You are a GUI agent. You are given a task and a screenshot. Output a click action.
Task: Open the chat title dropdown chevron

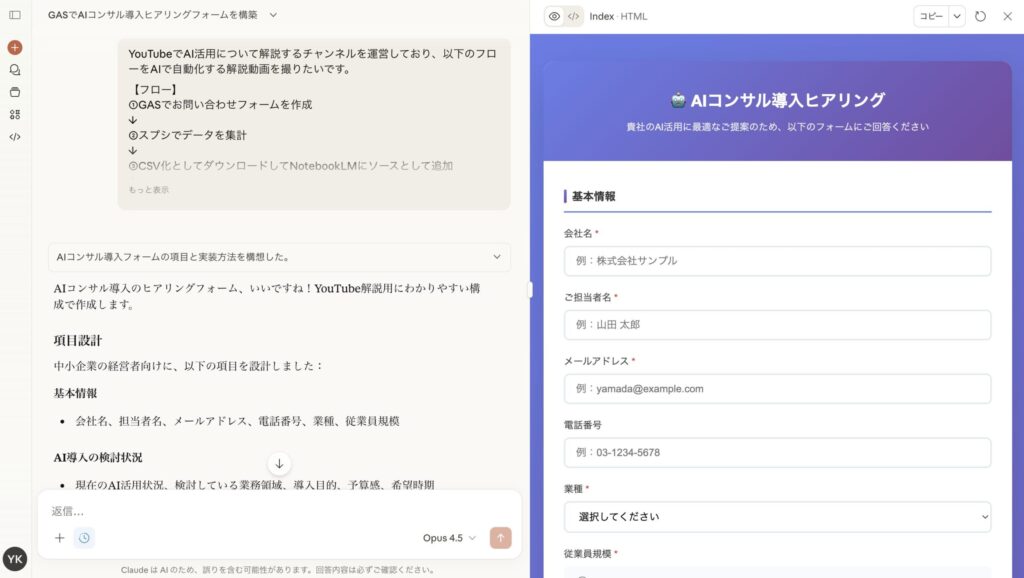[x=273, y=15]
